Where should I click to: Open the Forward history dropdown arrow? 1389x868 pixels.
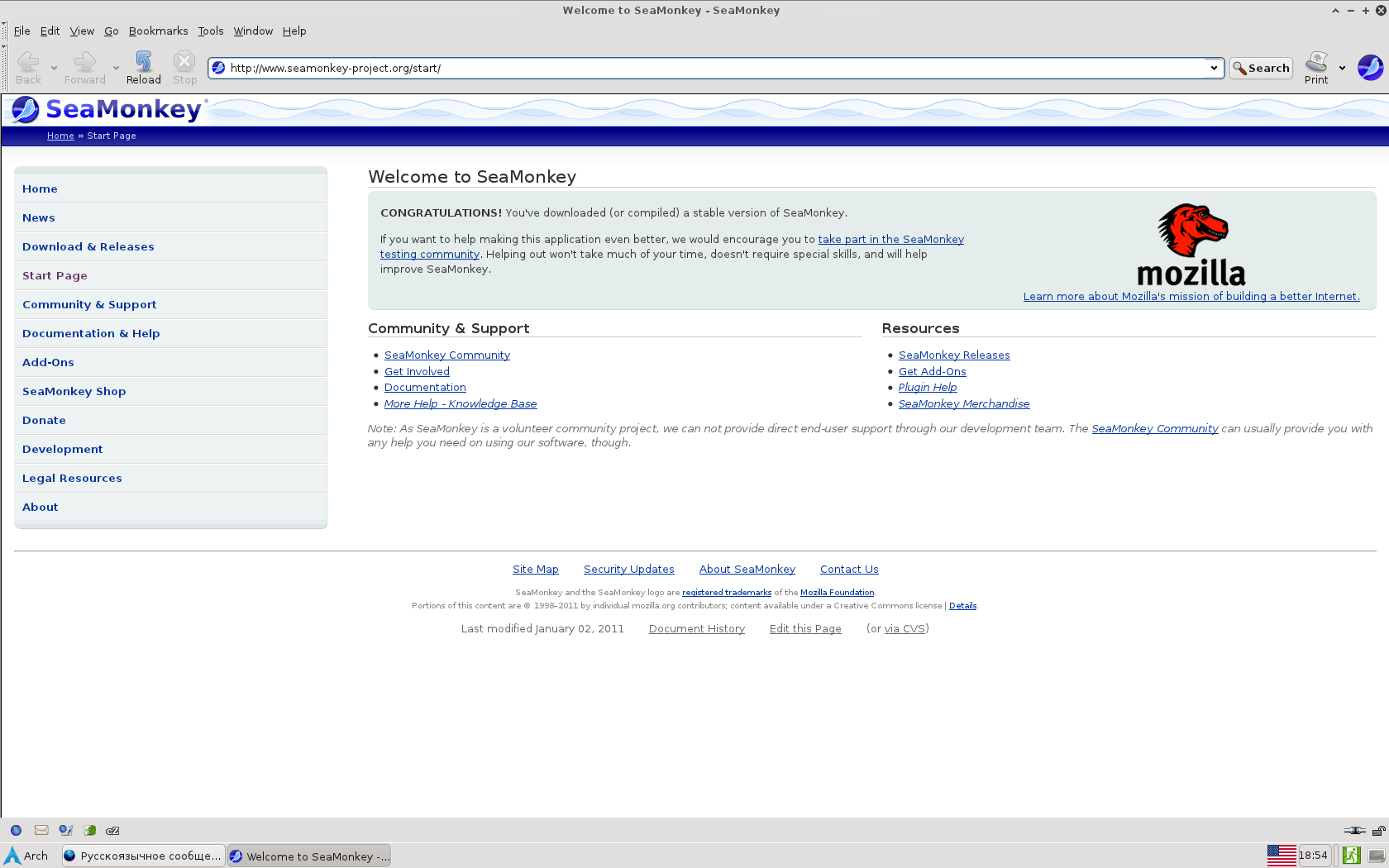click(x=116, y=68)
